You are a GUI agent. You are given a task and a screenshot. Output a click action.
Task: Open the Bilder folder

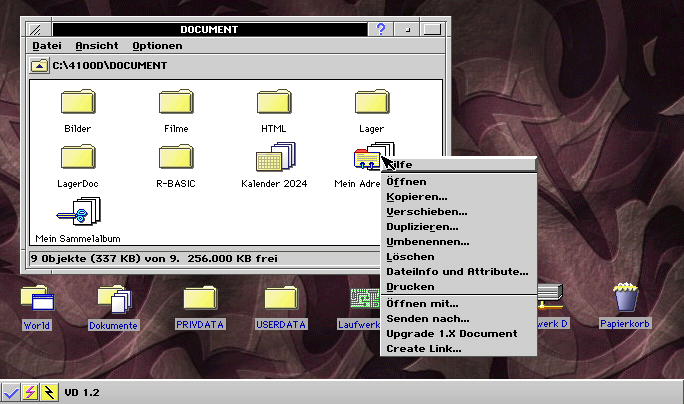pos(78,104)
